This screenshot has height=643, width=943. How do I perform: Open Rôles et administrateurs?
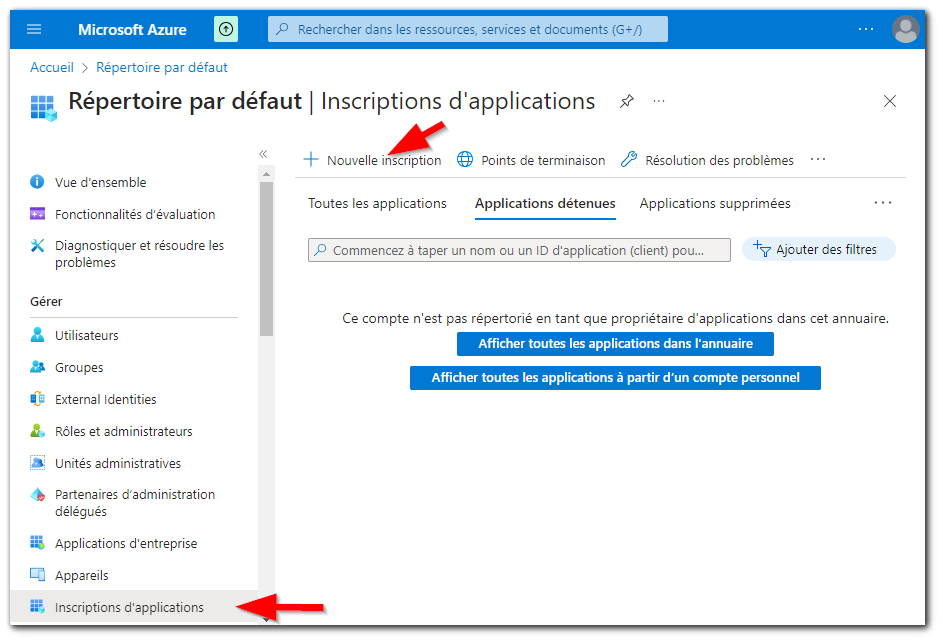point(123,431)
